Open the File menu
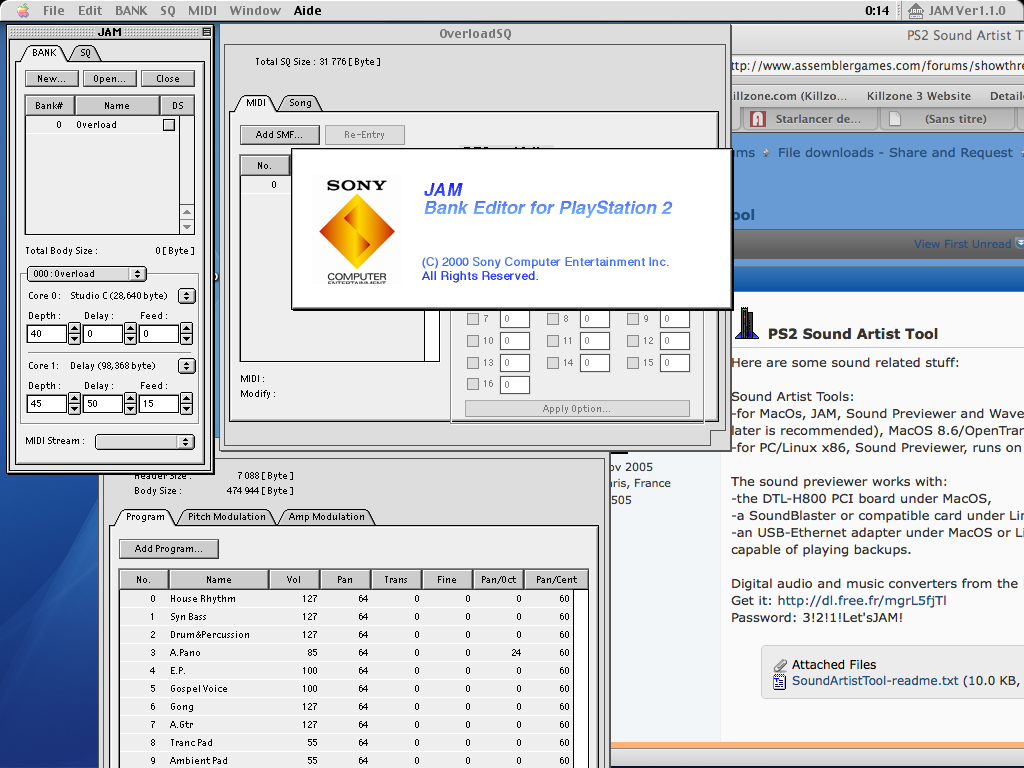Image resolution: width=1024 pixels, height=768 pixels. [x=54, y=10]
